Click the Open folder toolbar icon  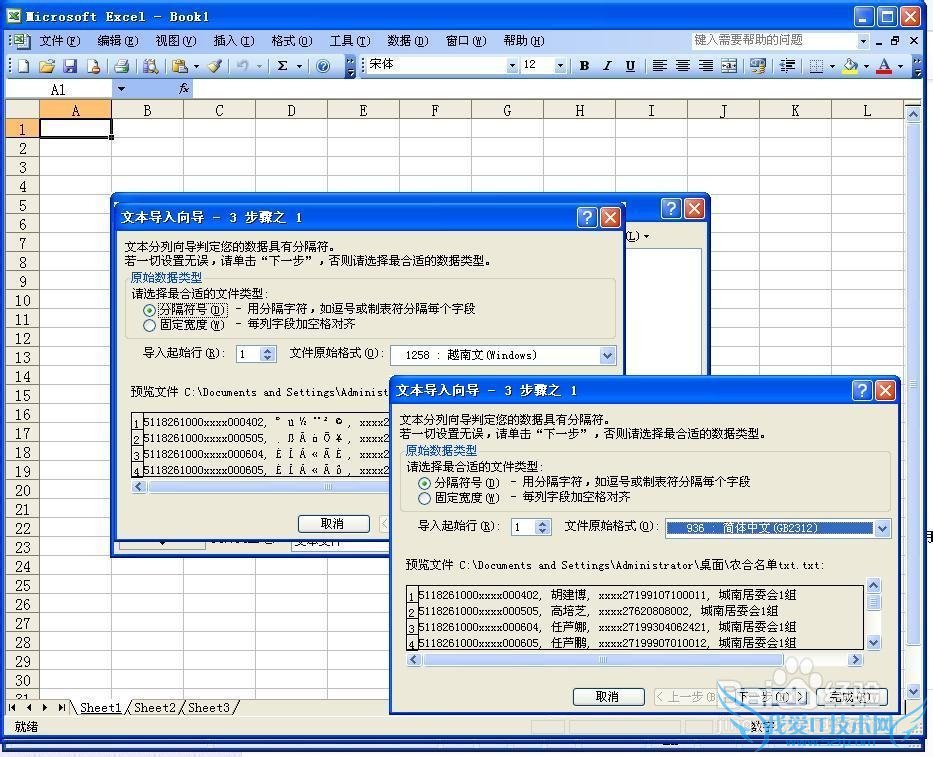[x=46, y=66]
